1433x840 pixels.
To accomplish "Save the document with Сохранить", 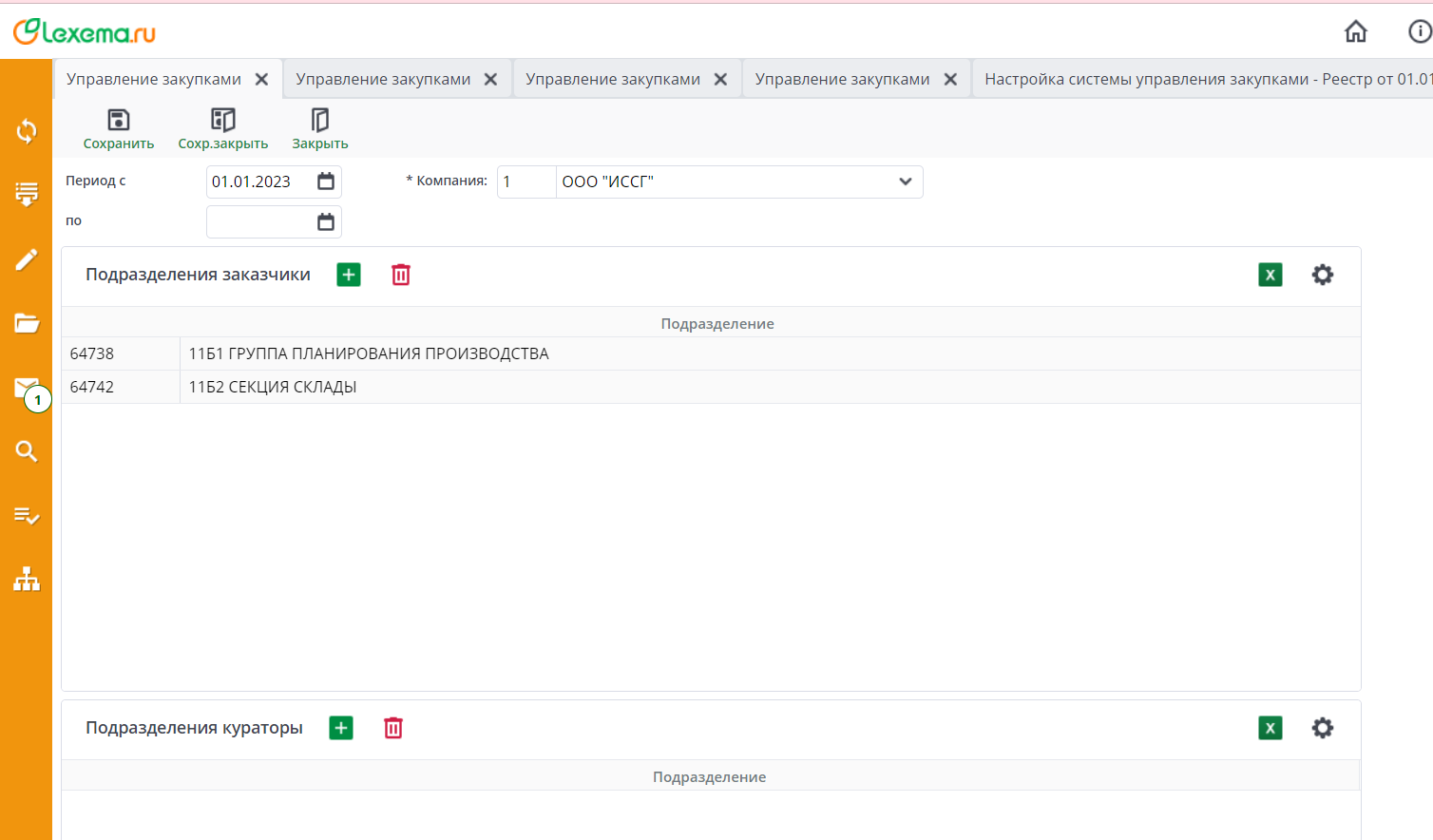I will pos(119,129).
